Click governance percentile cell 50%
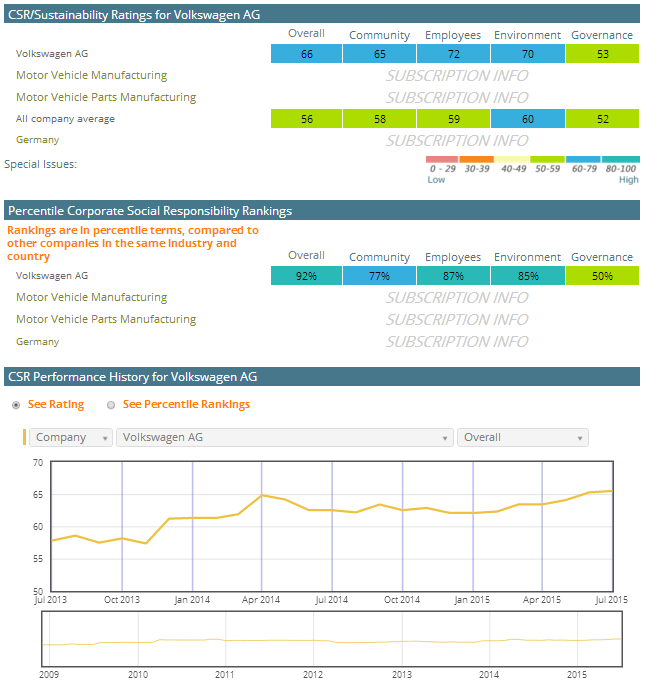 tap(602, 276)
